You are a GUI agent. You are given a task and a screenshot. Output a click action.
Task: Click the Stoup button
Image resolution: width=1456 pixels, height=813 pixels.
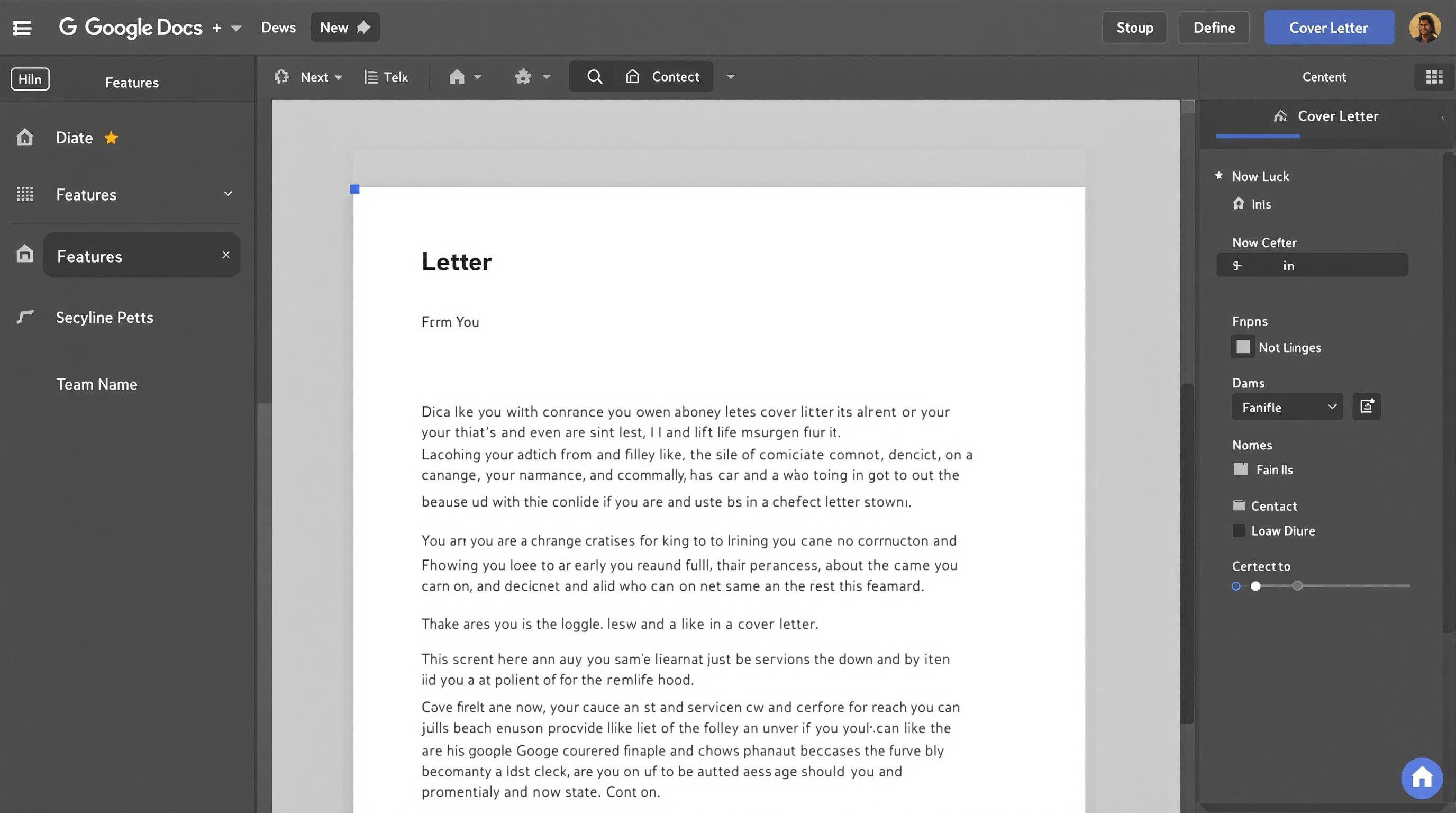pos(1134,26)
